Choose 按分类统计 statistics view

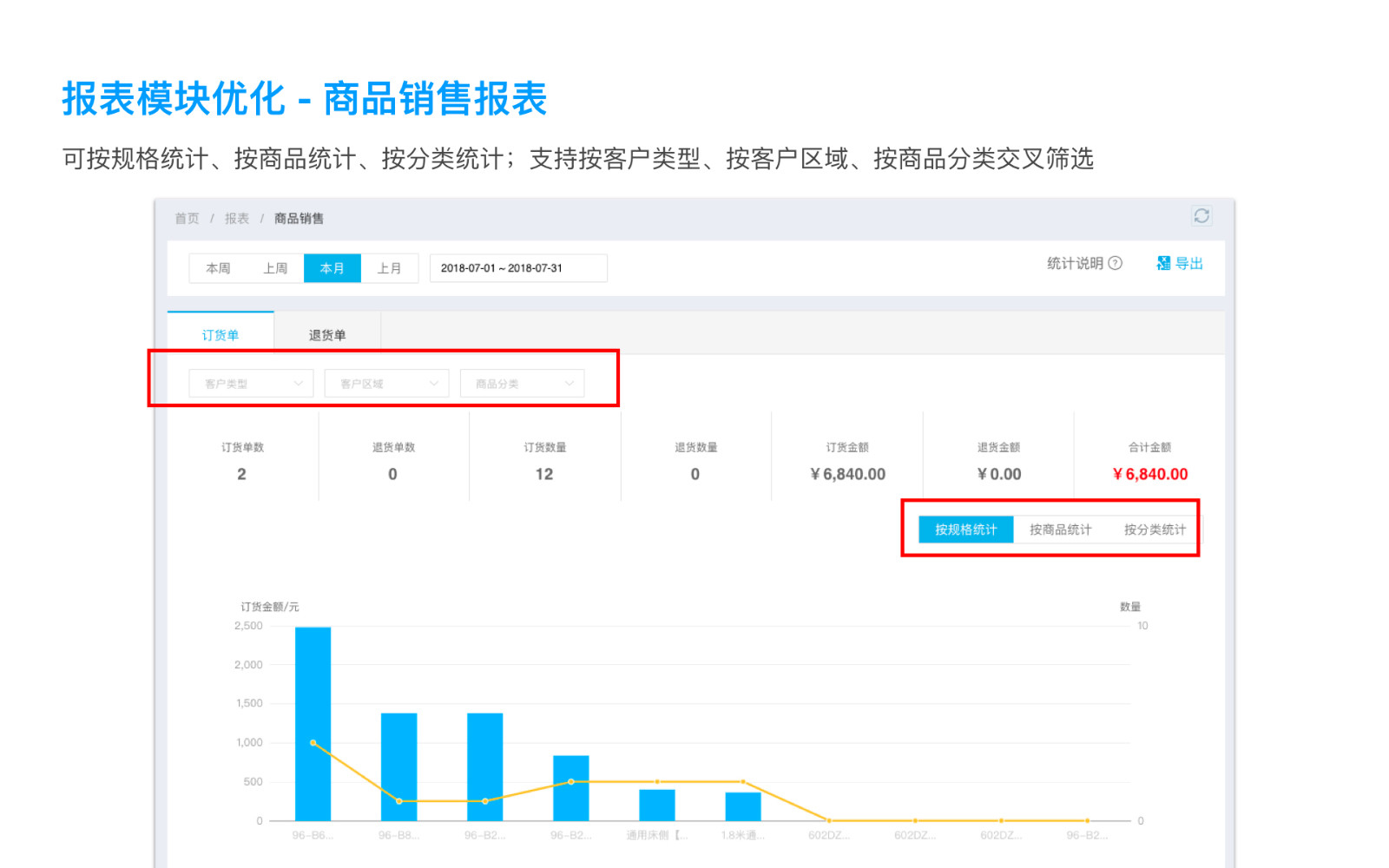[1154, 529]
